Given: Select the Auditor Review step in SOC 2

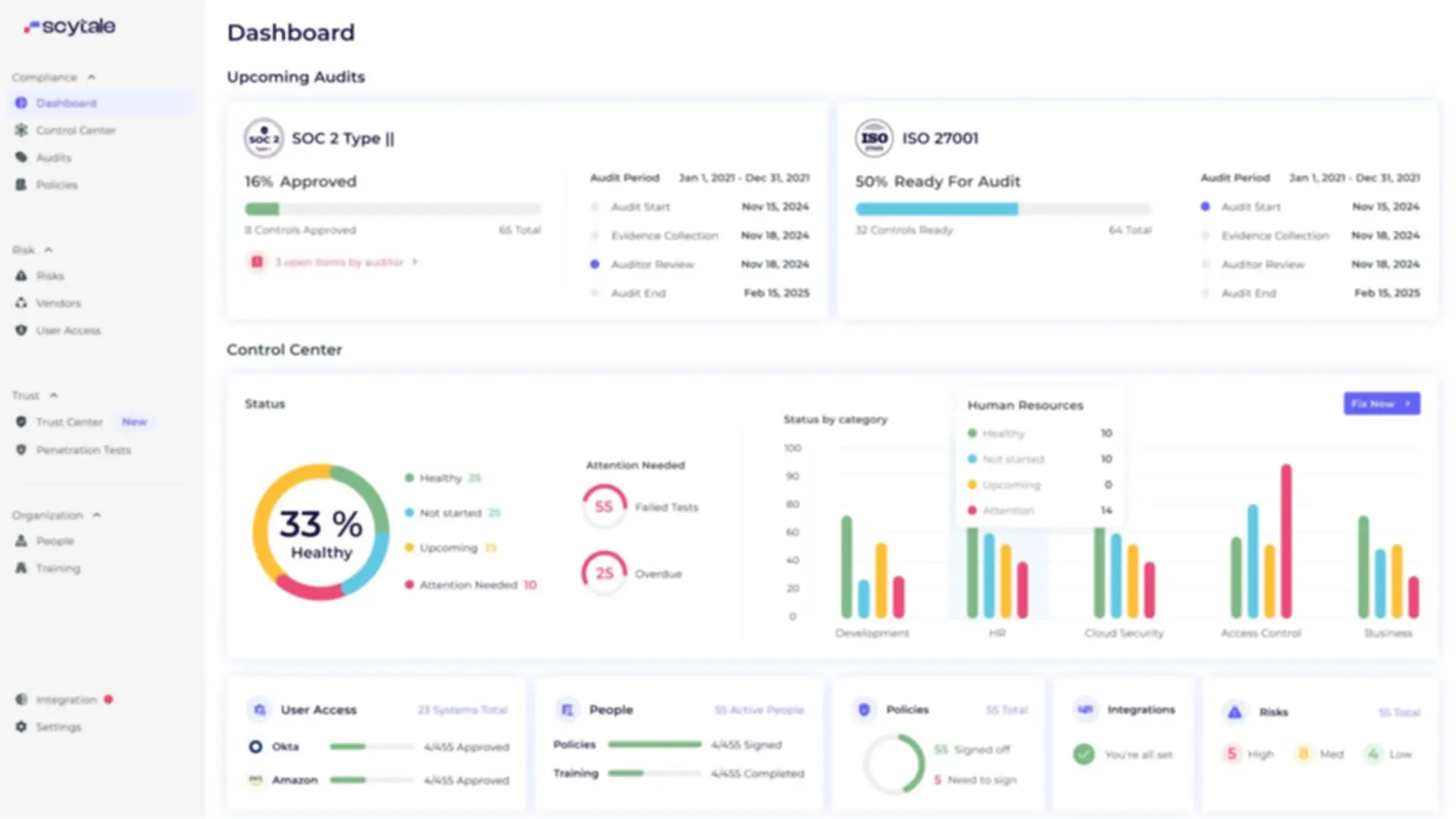Looking at the screenshot, I should coord(652,264).
